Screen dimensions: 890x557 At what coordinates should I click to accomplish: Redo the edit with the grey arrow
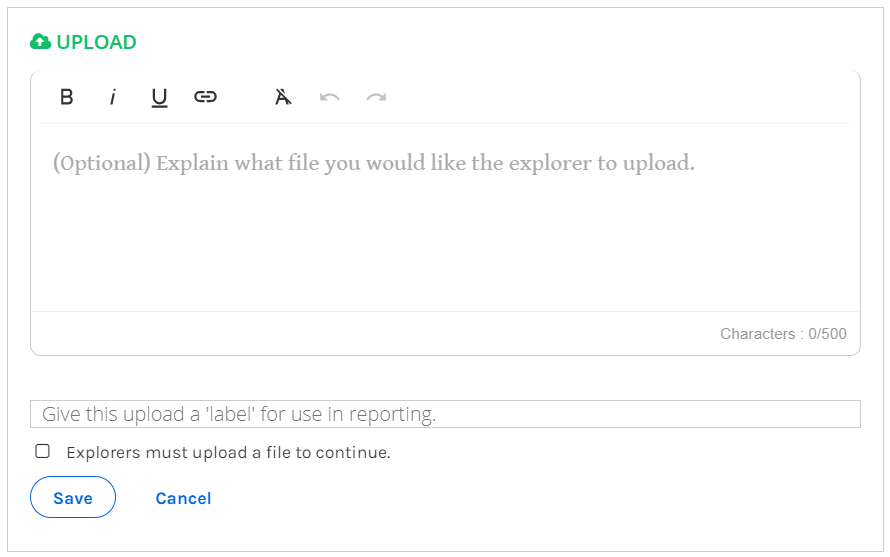tap(376, 97)
